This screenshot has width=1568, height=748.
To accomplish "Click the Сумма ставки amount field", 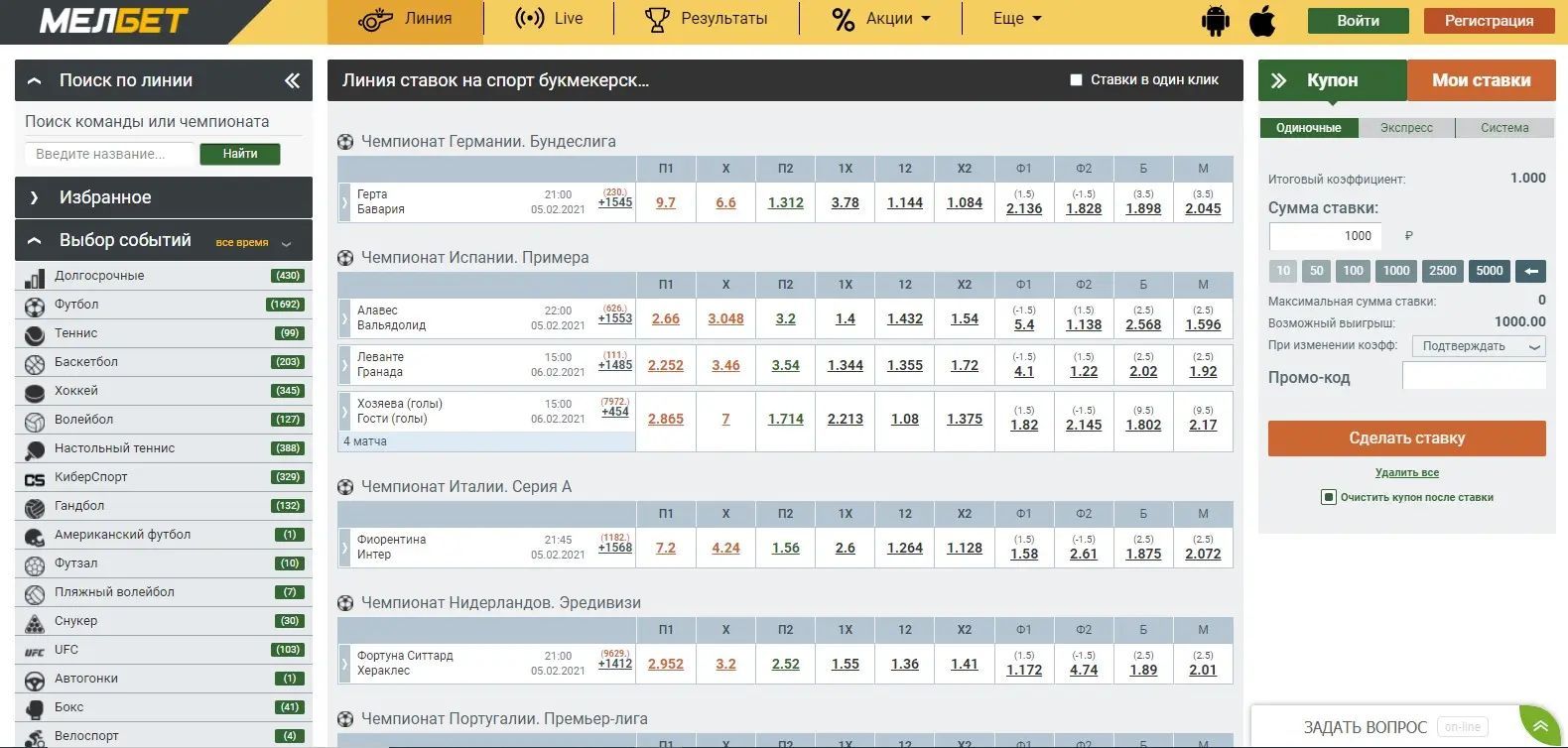I will 1325,236.
